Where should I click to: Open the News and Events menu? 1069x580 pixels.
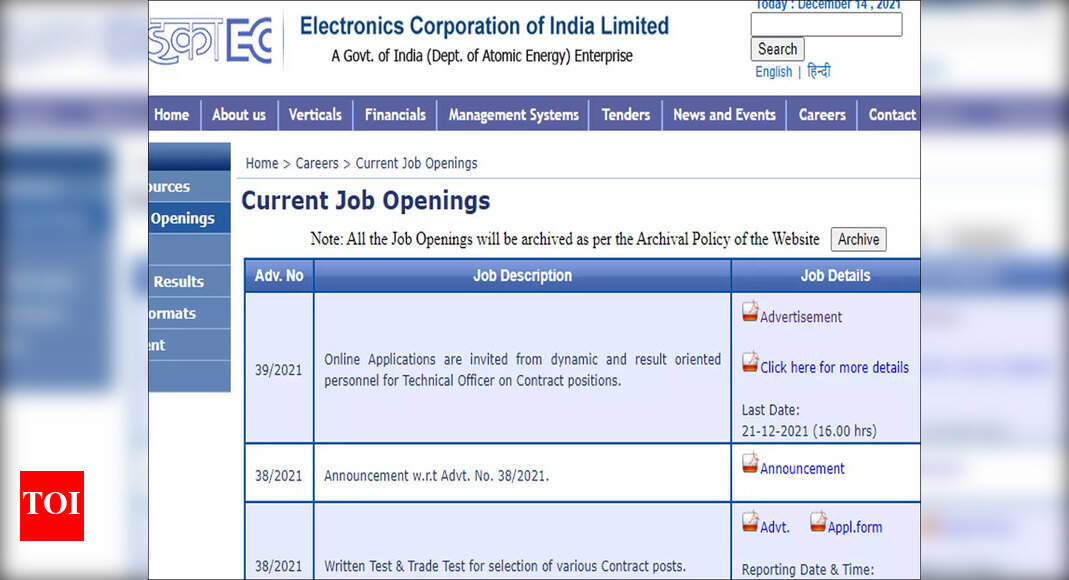[x=724, y=115]
